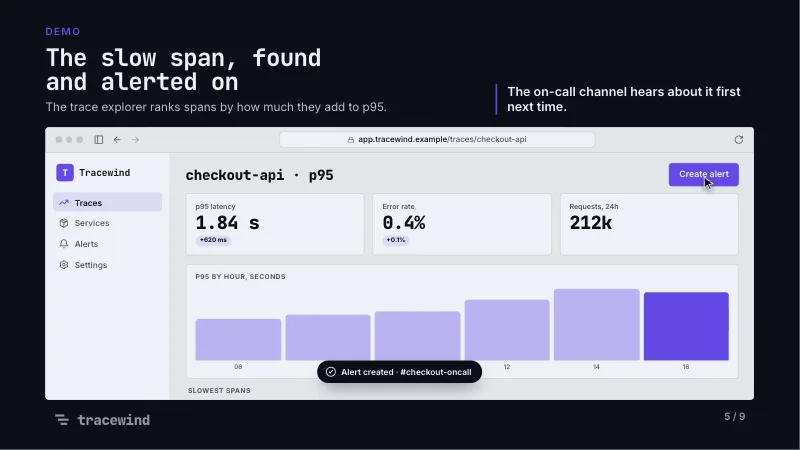Click the SLOWEST SPANS heading
This screenshot has width=800, height=450.
[219, 390]
